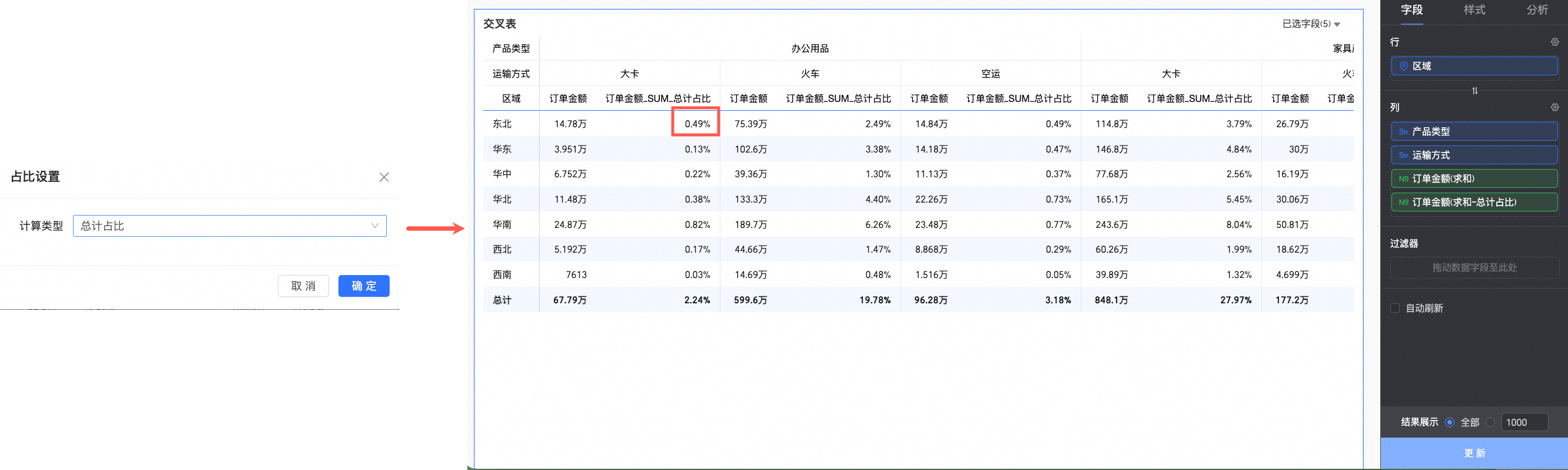1568x470 pixels.
Task: Click Str icon on 产品类型 field
Action: point(1403,131)
